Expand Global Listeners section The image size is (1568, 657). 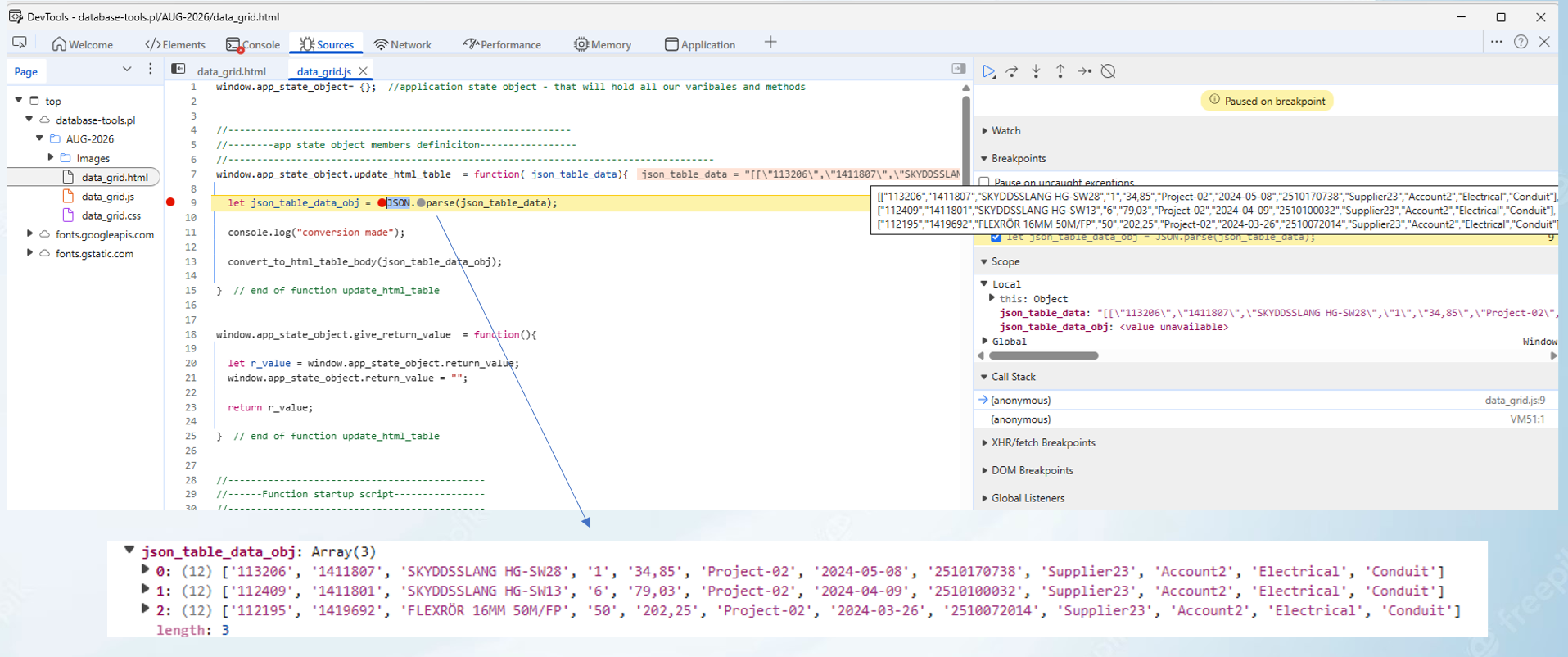[x=985, y=498]
